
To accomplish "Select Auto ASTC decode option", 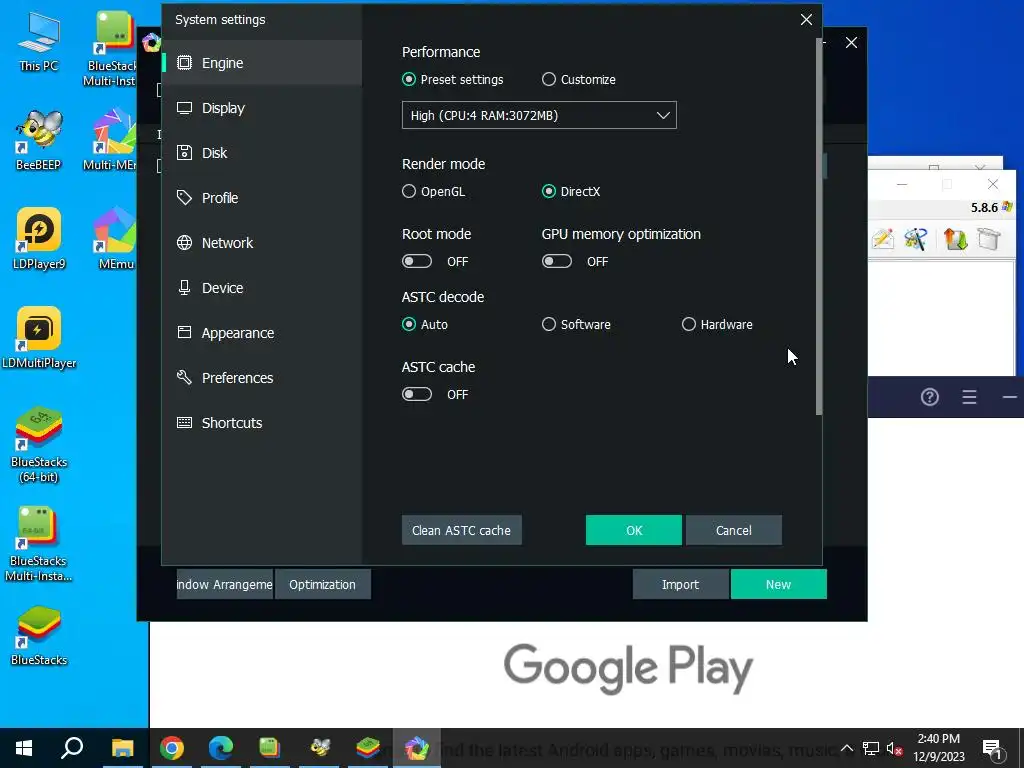I will click(x=409, y=325).
